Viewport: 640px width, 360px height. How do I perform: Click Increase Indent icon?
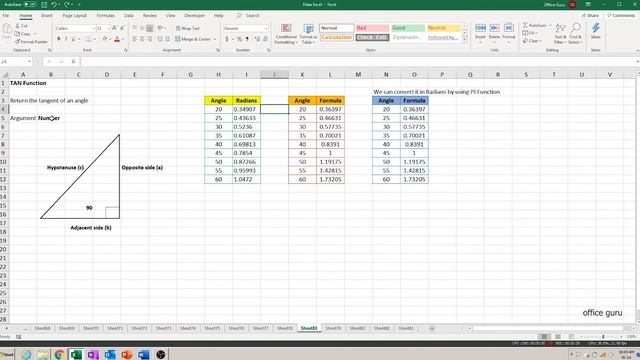pos(168,39)
